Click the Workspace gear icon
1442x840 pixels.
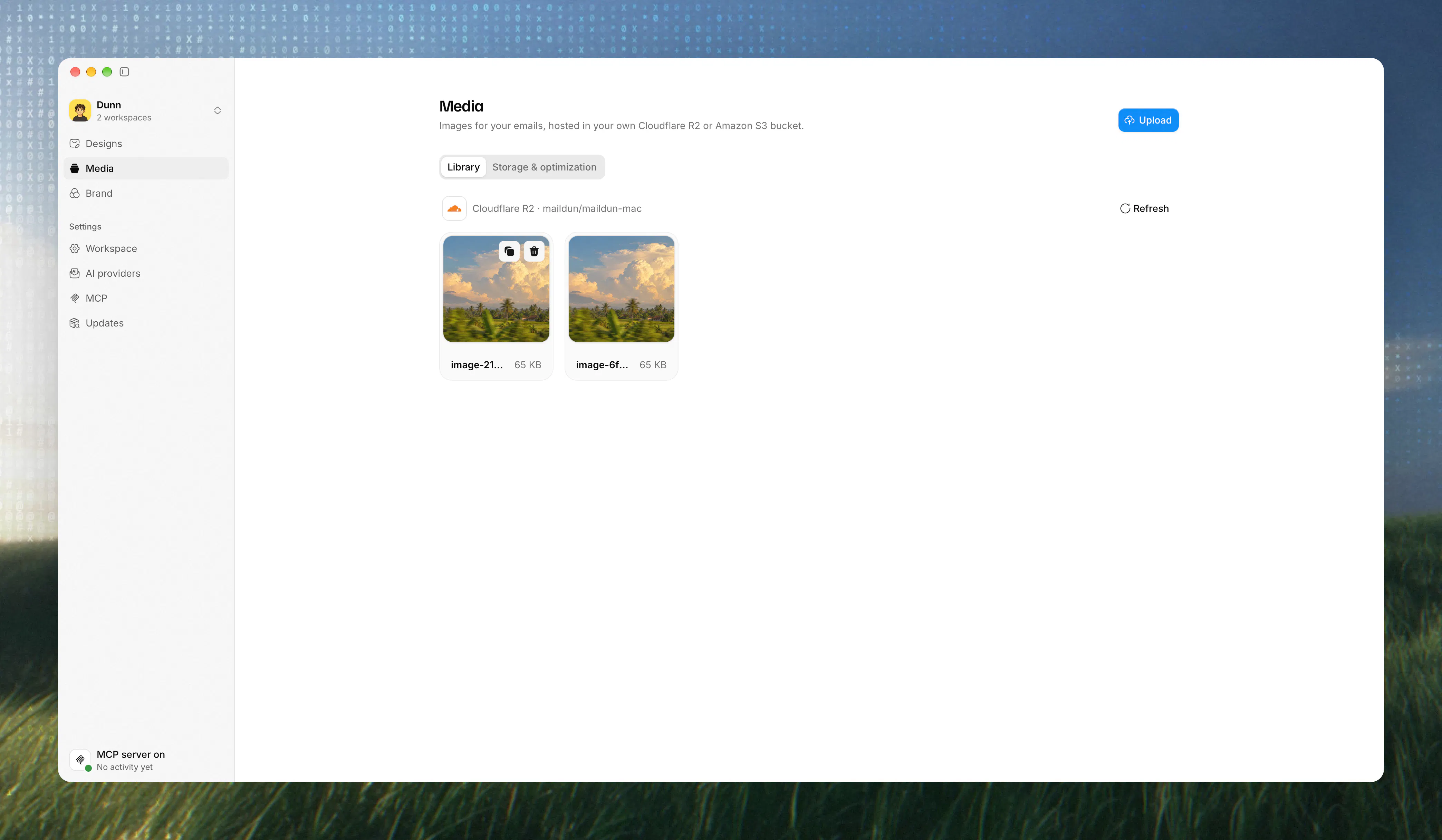pyautogui.click(x=74, y=249)
